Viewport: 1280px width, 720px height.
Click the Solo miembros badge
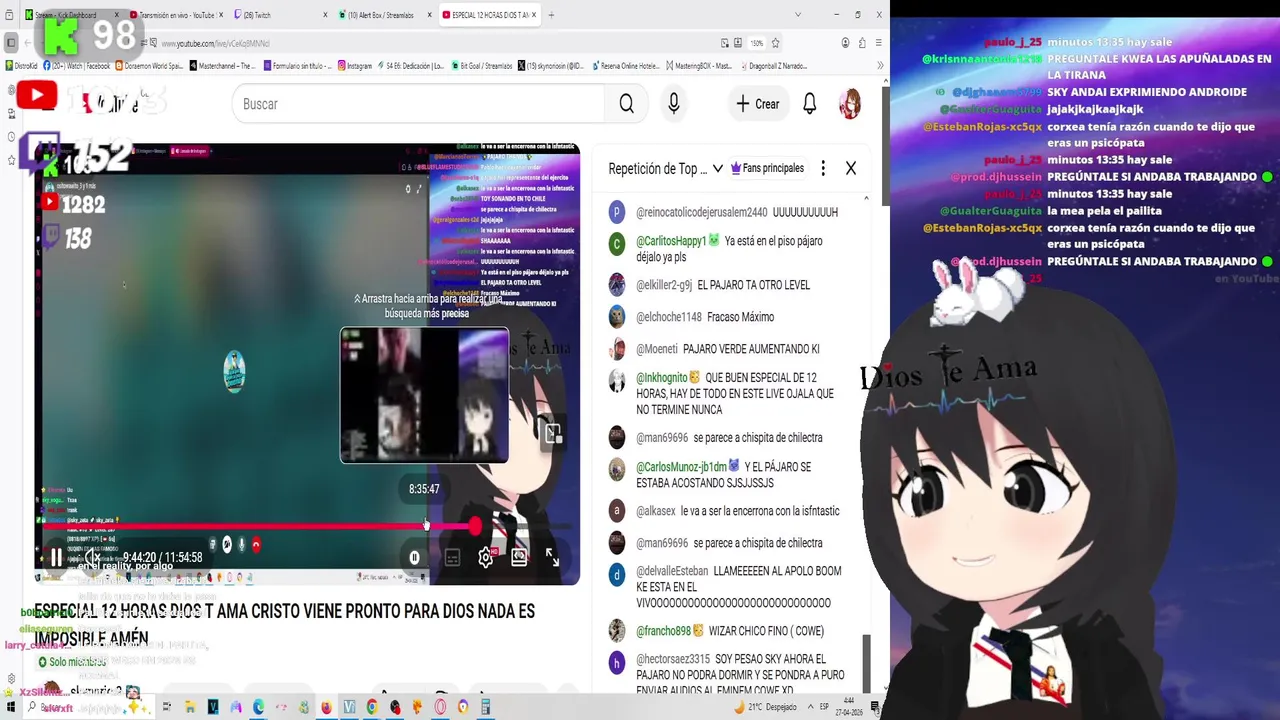(72, 662)
